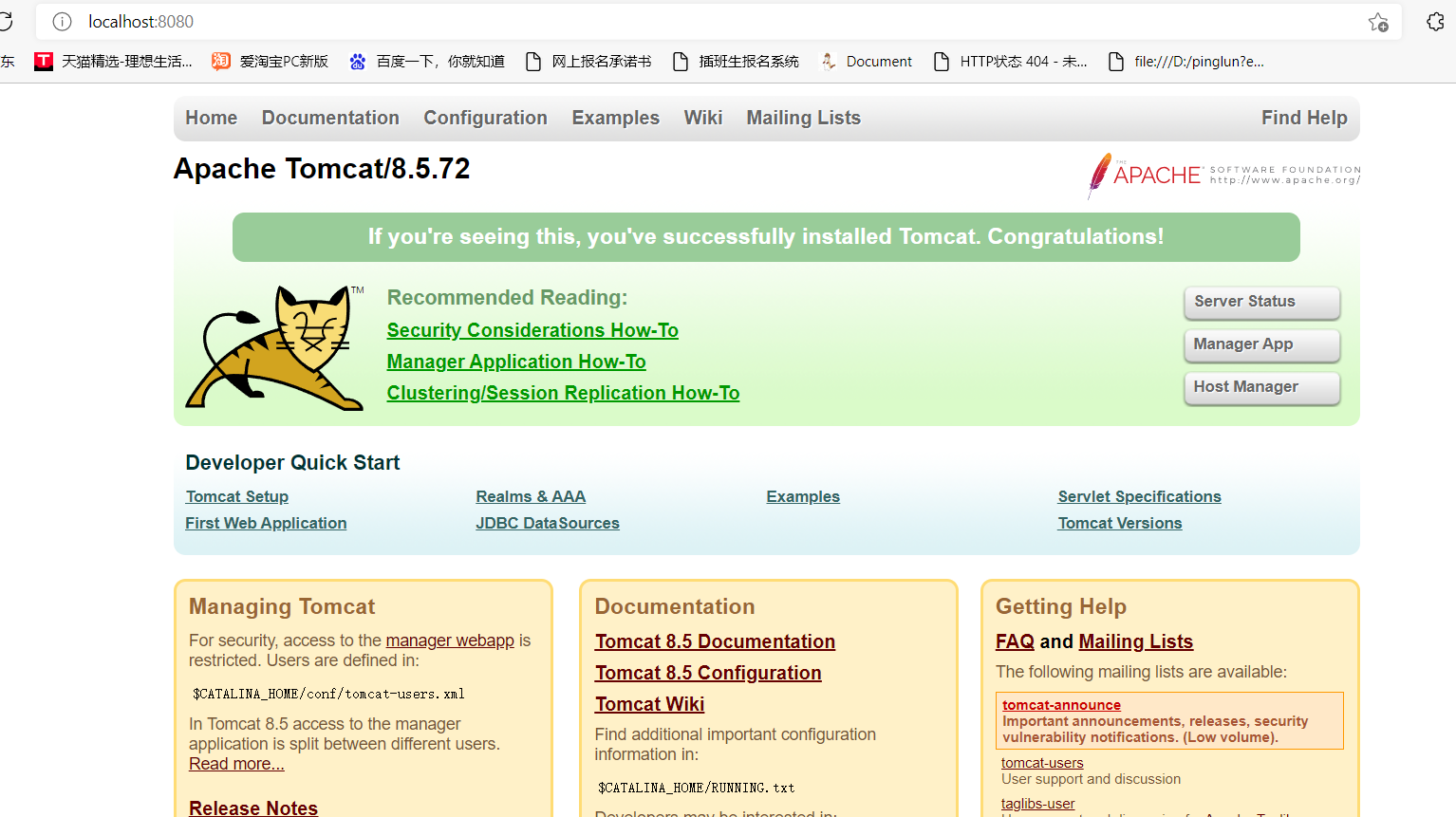Click the Apache Software Foundation logo
The image size is (1456, 817).
click(1223, 175)
